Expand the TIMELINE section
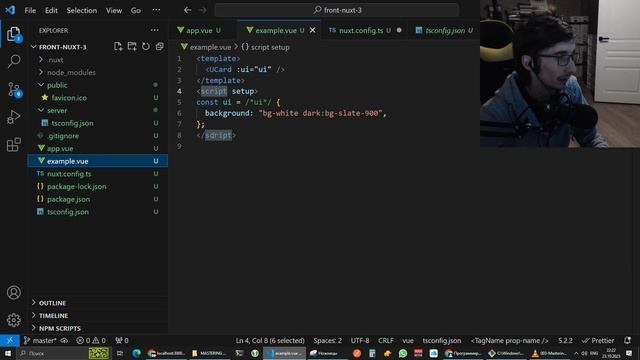This screenshot has height=360, width=640. coord(53,316)
